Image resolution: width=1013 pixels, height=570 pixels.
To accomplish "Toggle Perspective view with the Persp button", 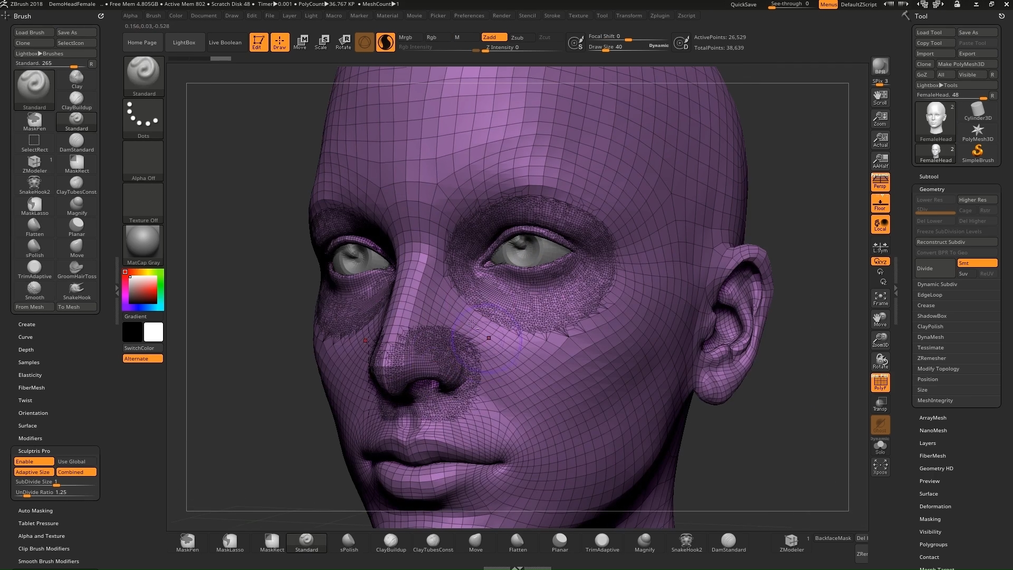I will click(x=880, y=182).
